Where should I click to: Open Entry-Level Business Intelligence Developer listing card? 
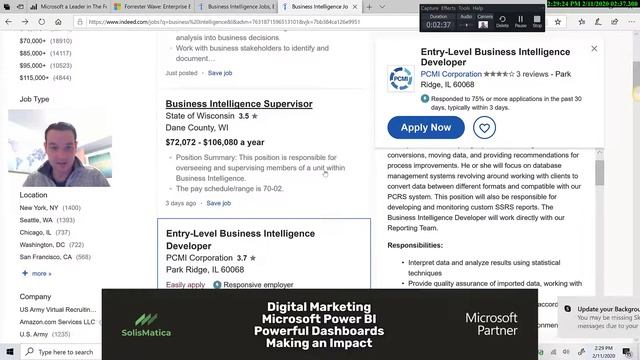pyautogui.click(x=264, y=253)
